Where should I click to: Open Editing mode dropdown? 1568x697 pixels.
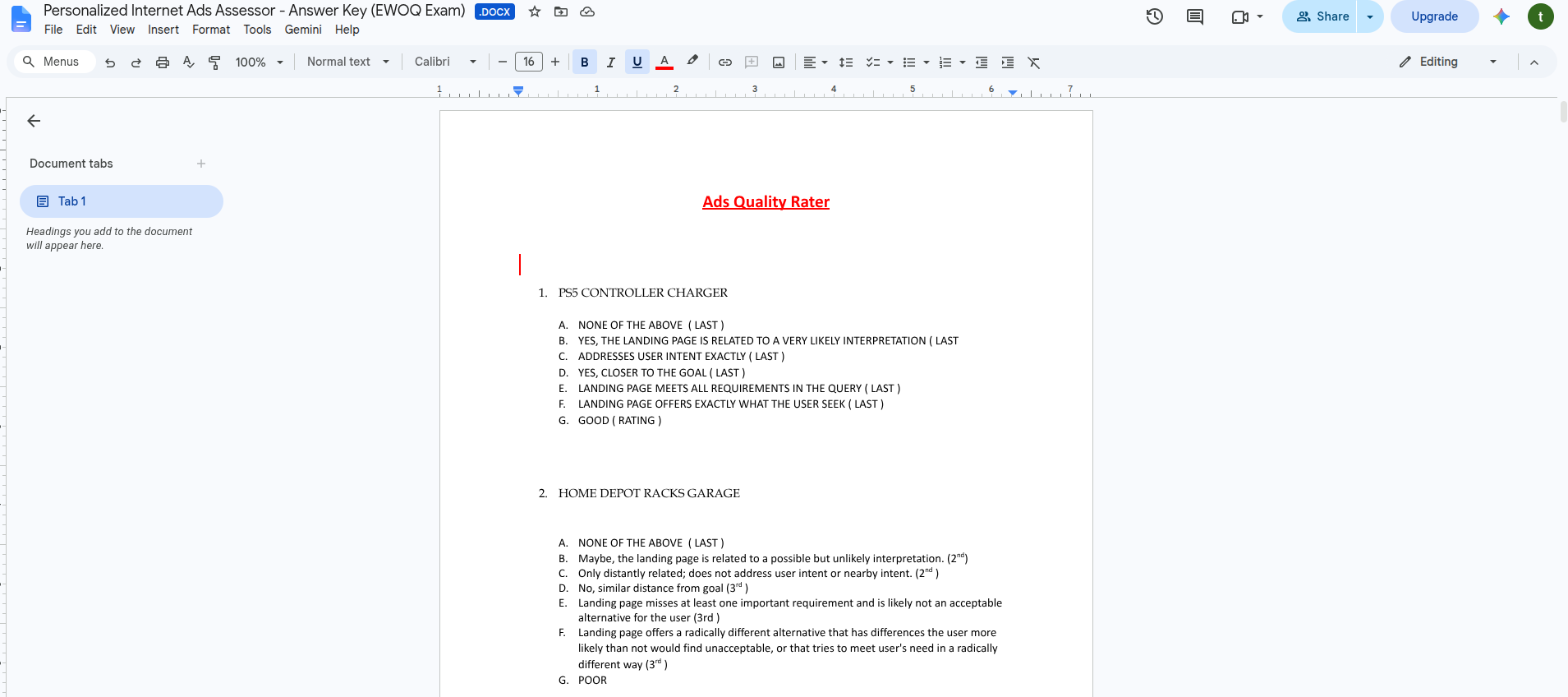(x=1448, y=62)
